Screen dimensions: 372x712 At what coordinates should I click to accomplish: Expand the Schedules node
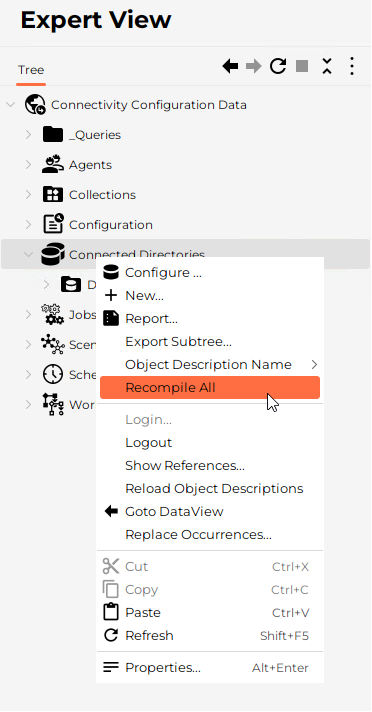click(x=29, y=374)
